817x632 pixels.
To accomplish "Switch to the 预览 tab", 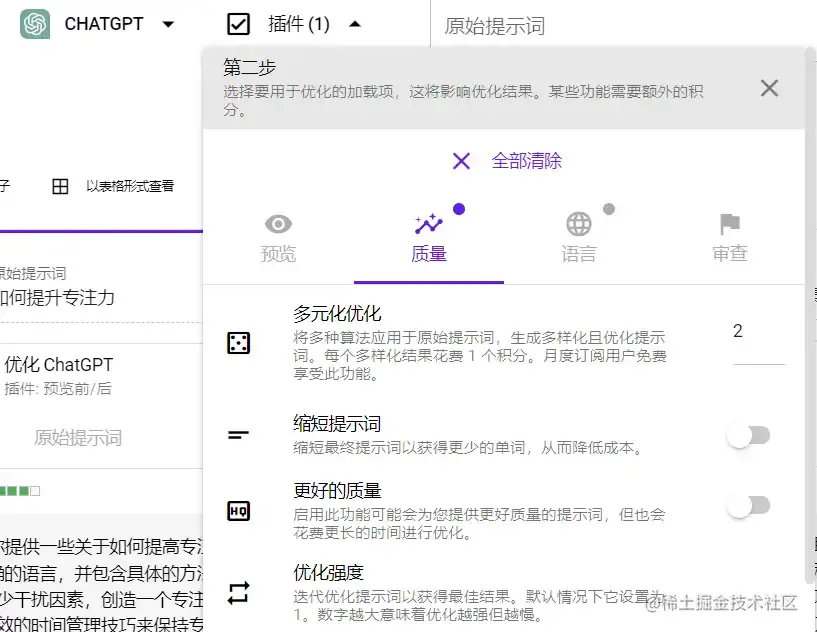I will (278, 239).
